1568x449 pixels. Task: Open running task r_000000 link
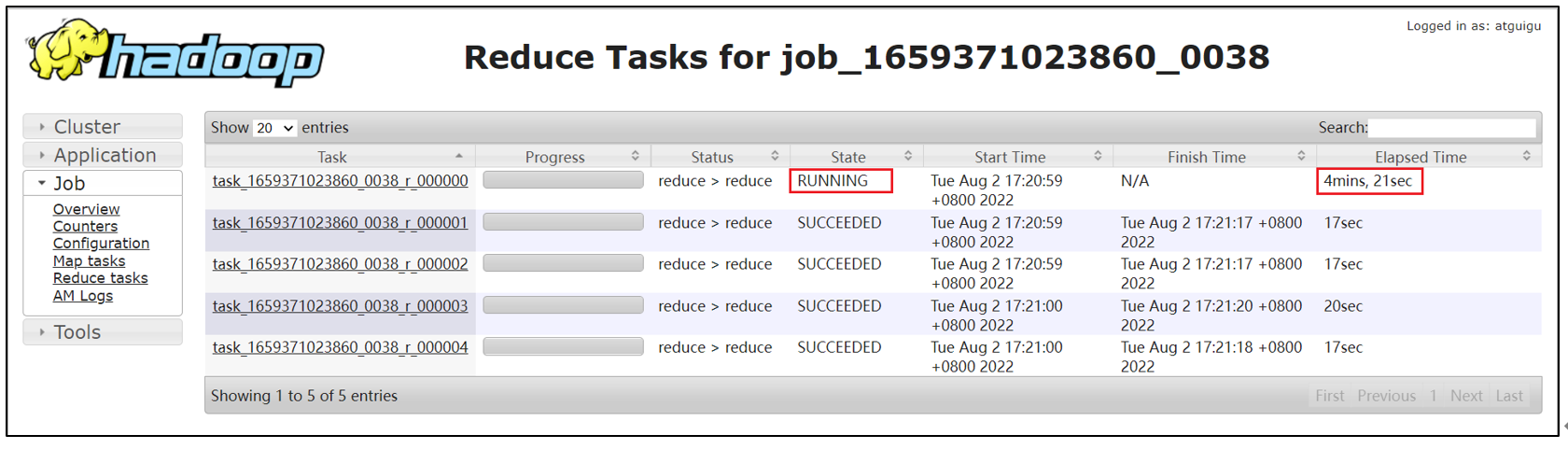click(340, 181)
